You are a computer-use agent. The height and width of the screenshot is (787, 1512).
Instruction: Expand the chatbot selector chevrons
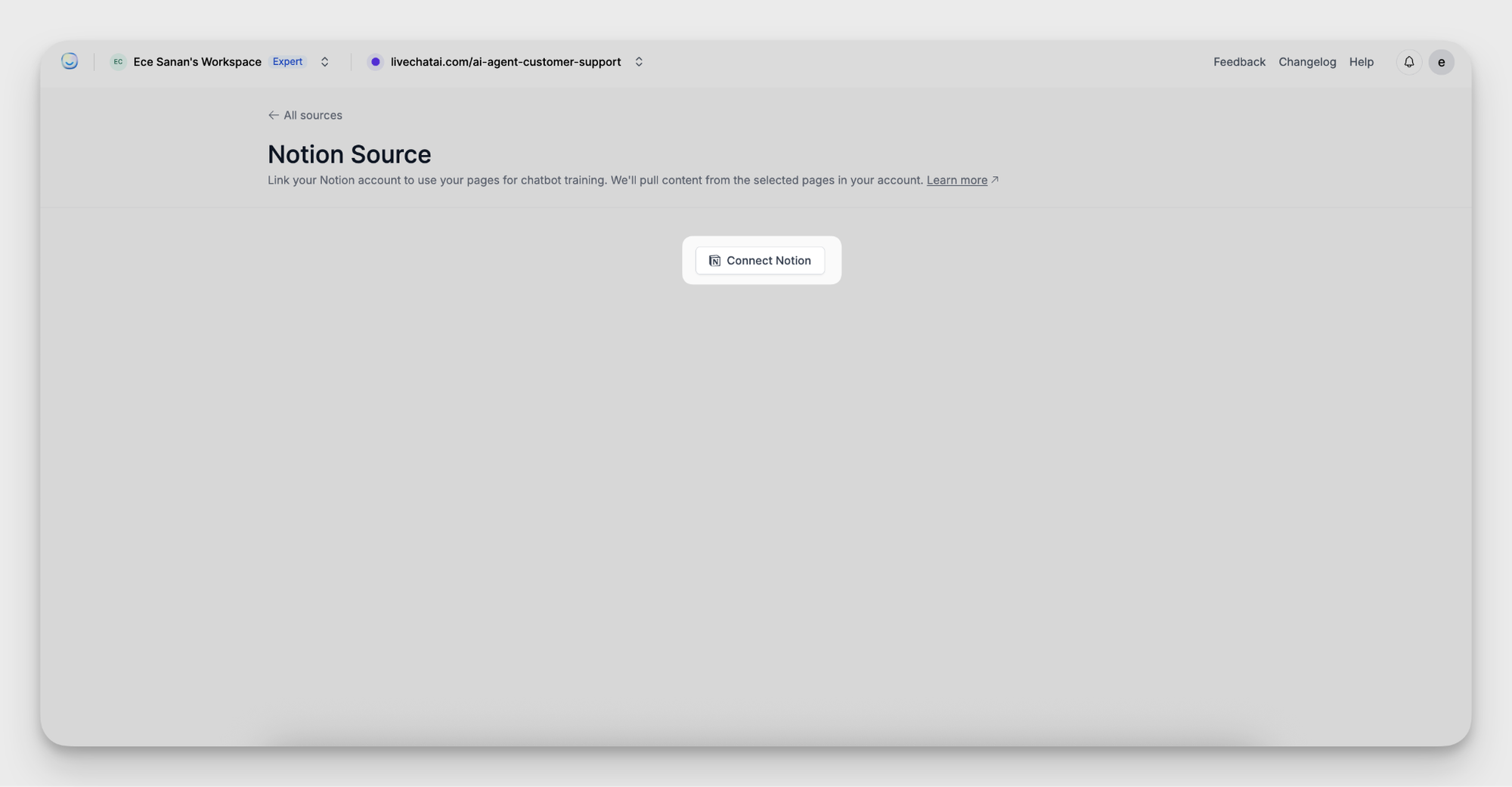pyautogui.click(x=639, y=62)
